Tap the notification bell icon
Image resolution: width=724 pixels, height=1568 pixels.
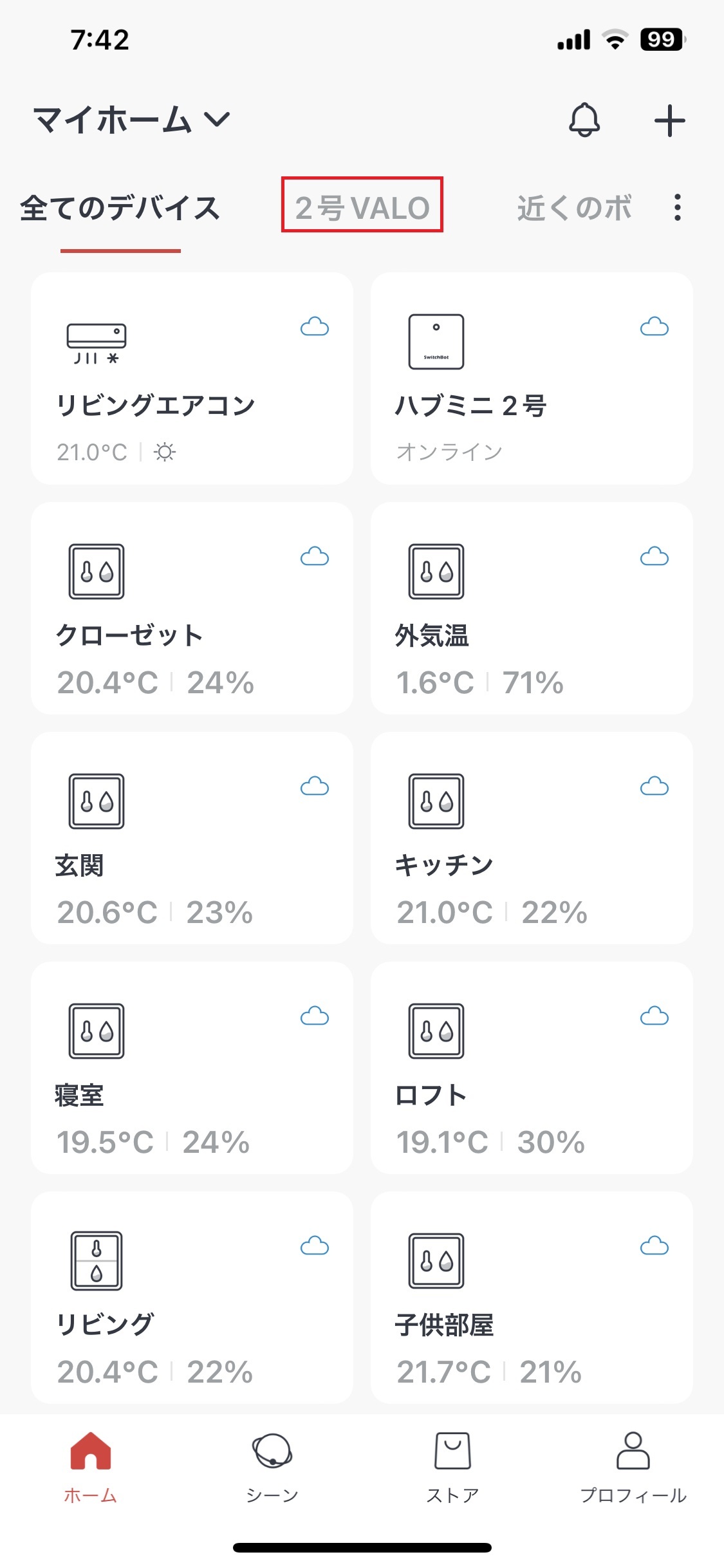(584, 120)
